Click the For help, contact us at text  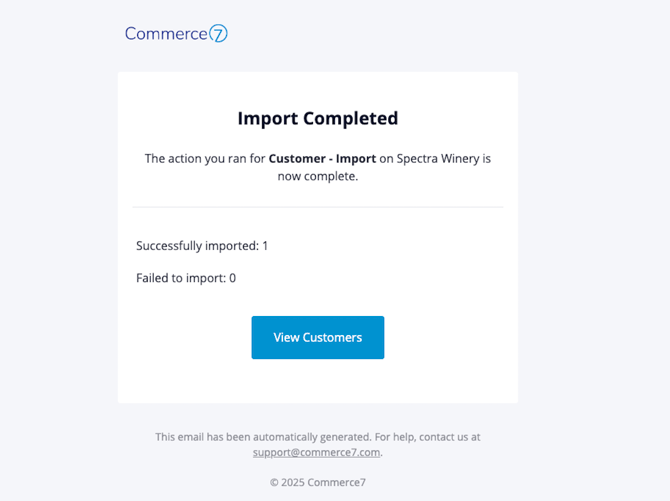427,437
